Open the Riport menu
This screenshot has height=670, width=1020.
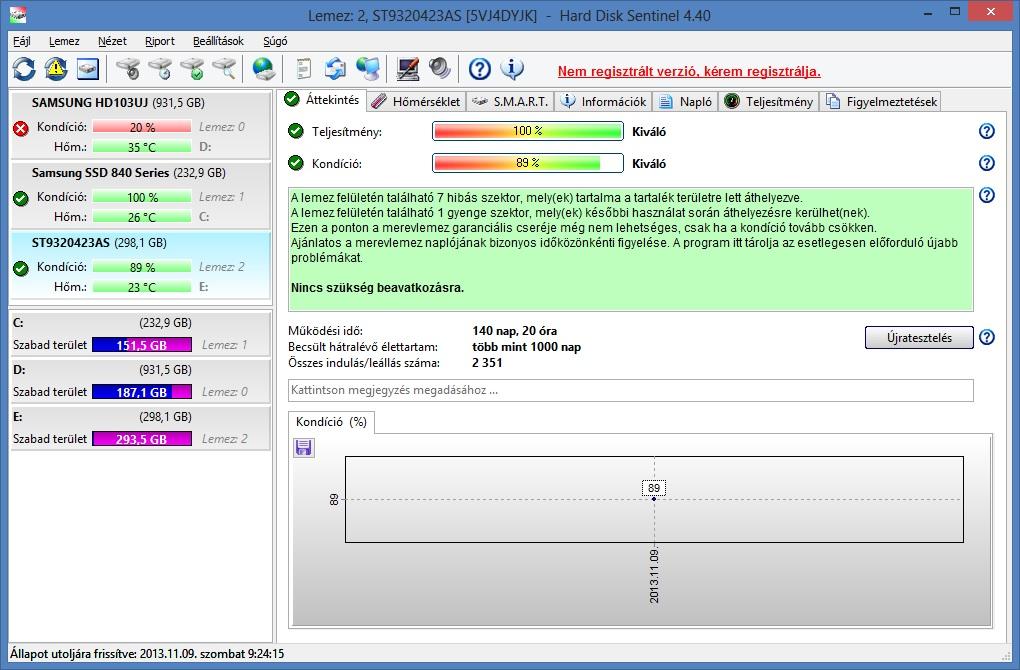point(159,41)
